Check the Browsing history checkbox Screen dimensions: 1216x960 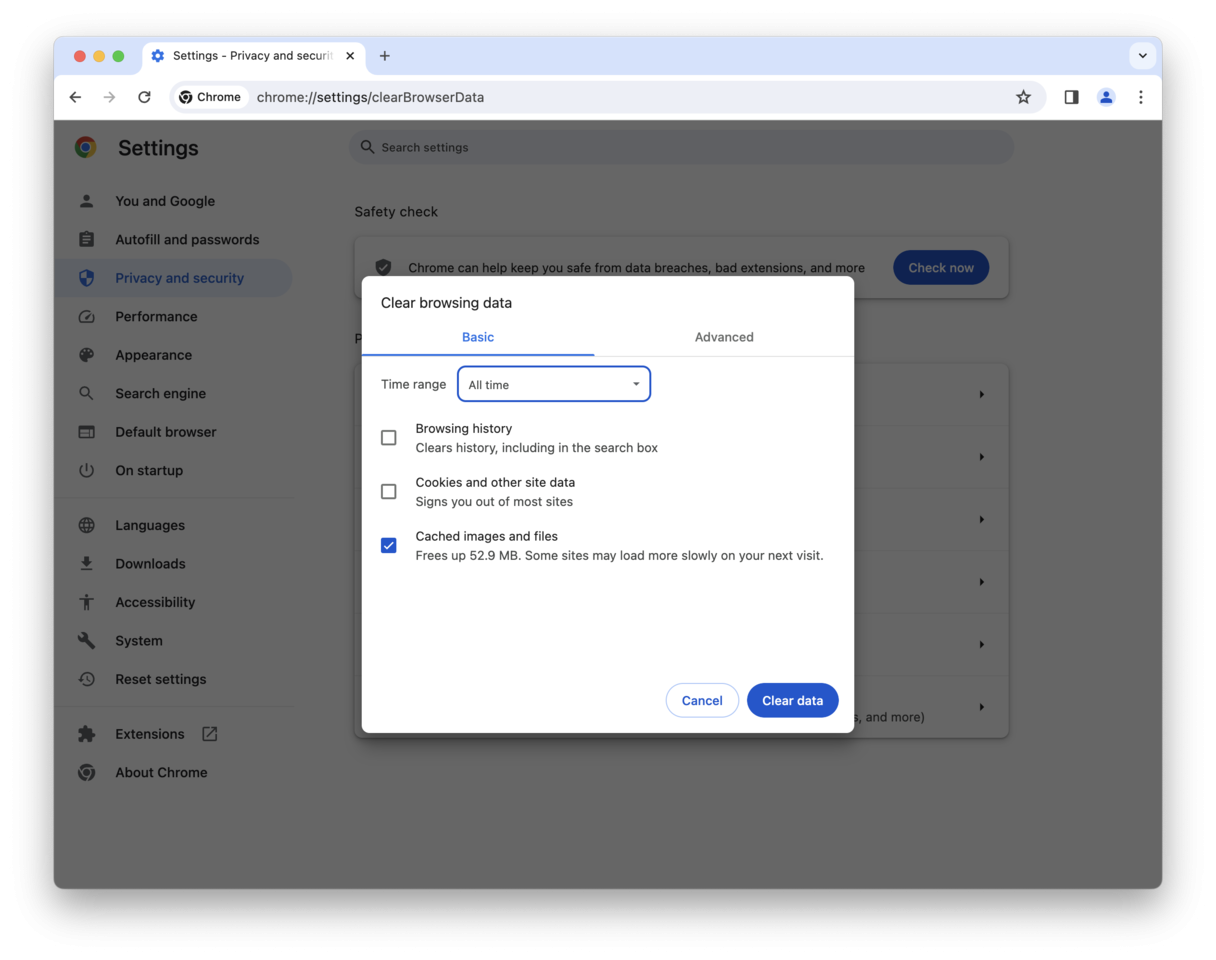pos(388,437)
